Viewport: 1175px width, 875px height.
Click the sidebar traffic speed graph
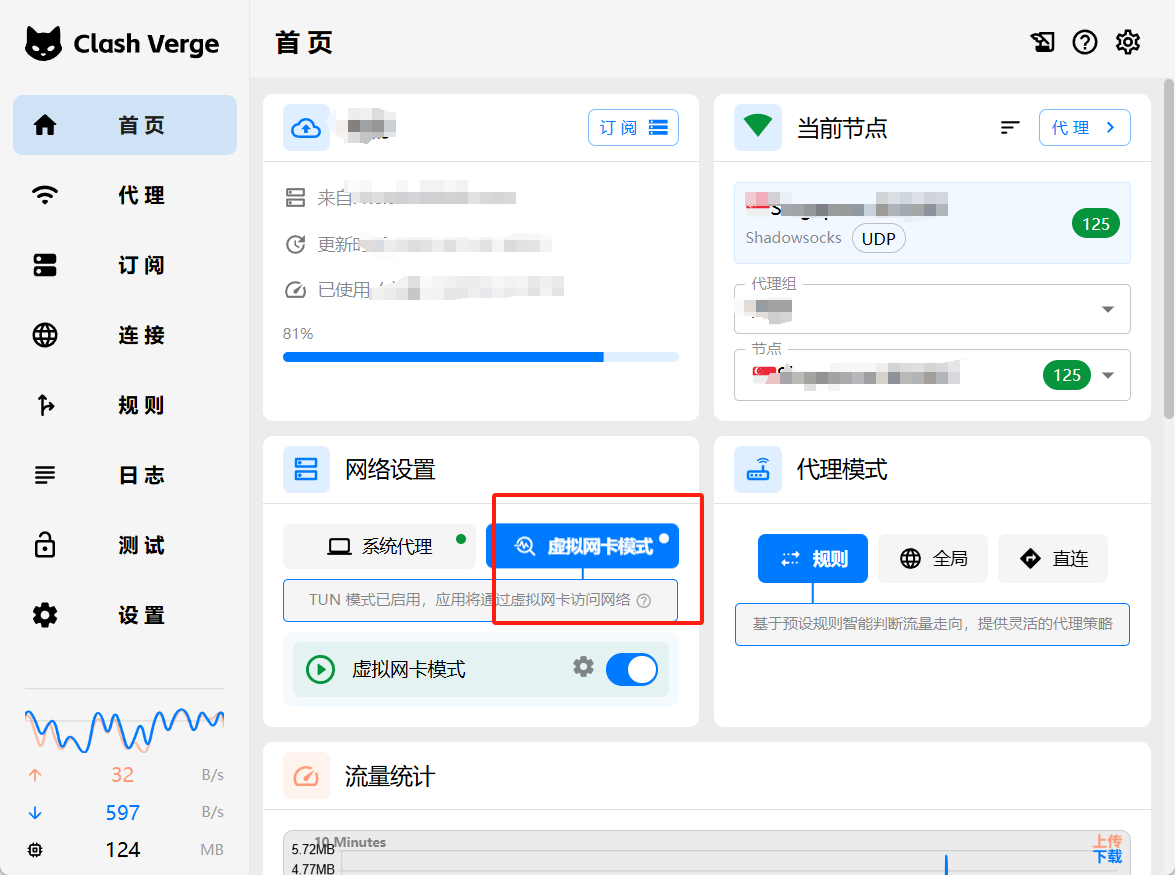click(125, 730)
